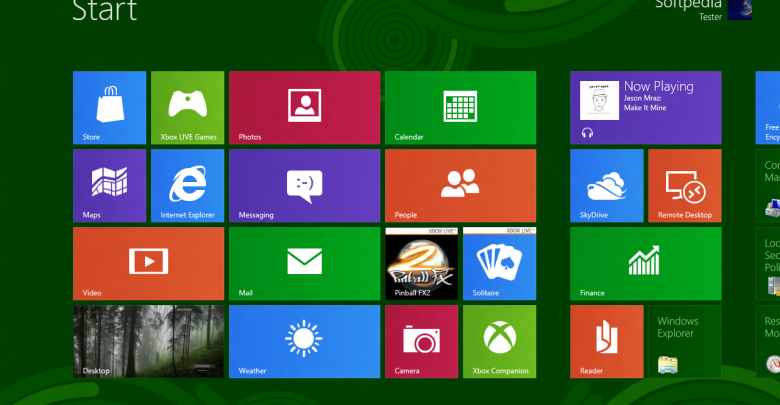Viewport: 780px width, 405px height.
Task: Start the Pinball FX2 game
Action: (421, 263)
